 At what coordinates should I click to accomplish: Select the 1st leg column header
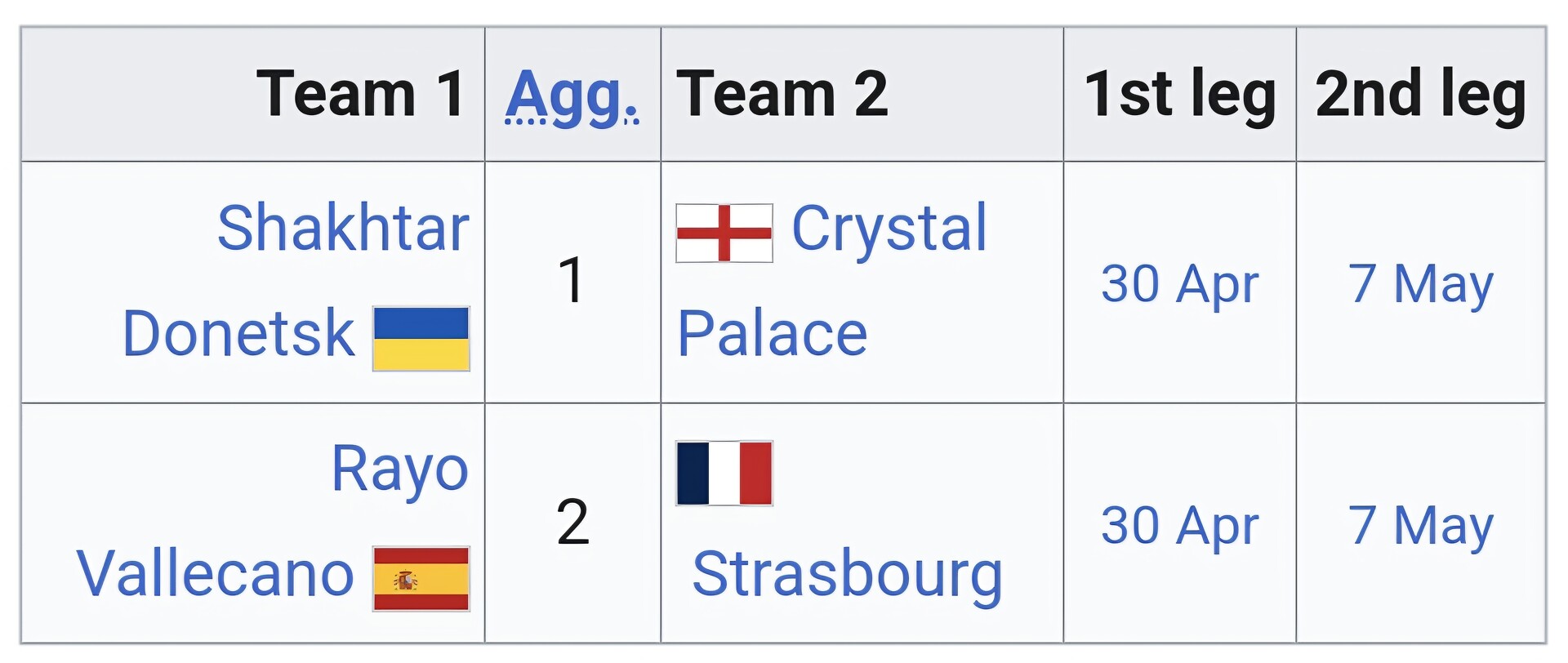(x=1179, y=94)
